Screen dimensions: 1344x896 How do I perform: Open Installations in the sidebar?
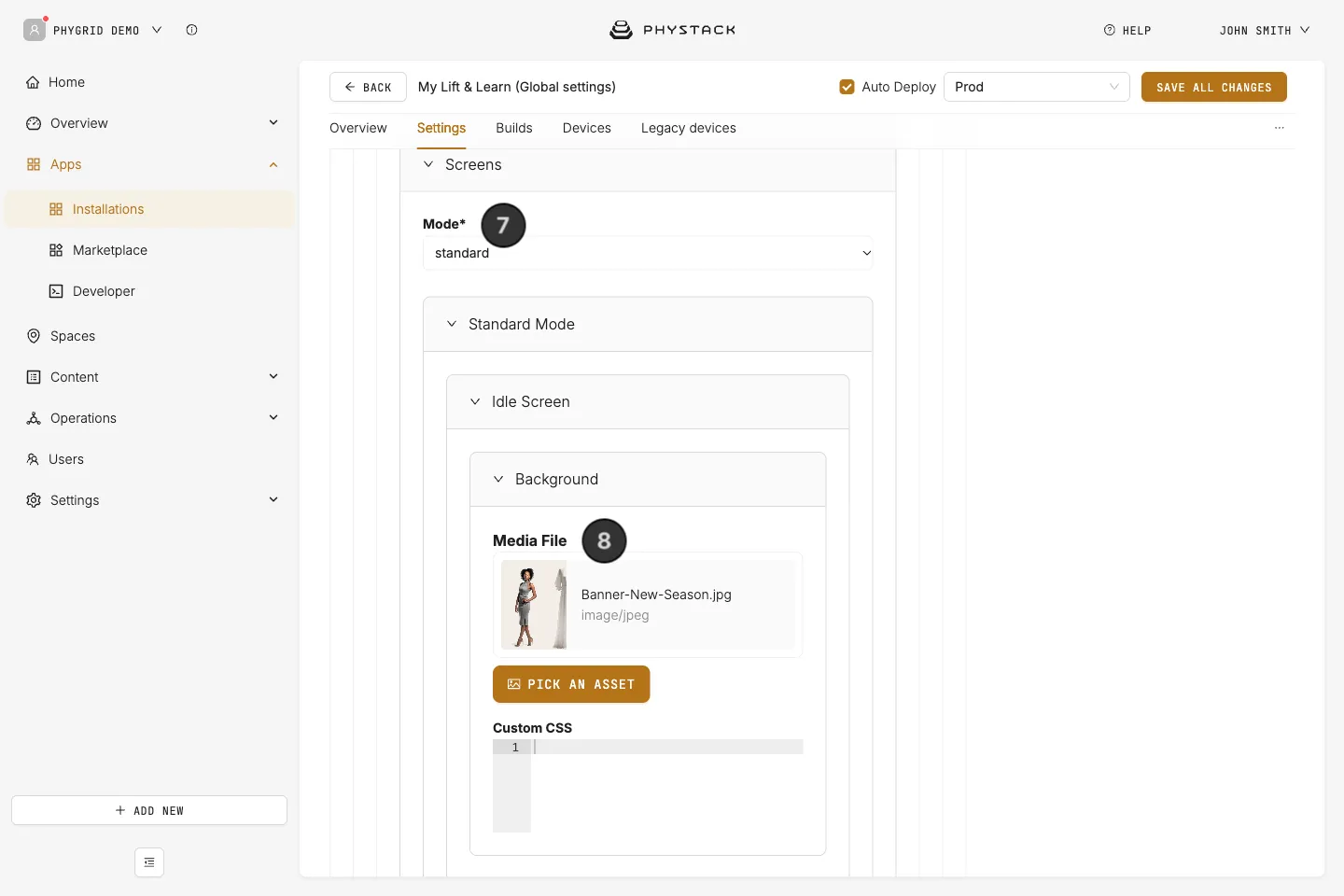[x=149, y=209]
